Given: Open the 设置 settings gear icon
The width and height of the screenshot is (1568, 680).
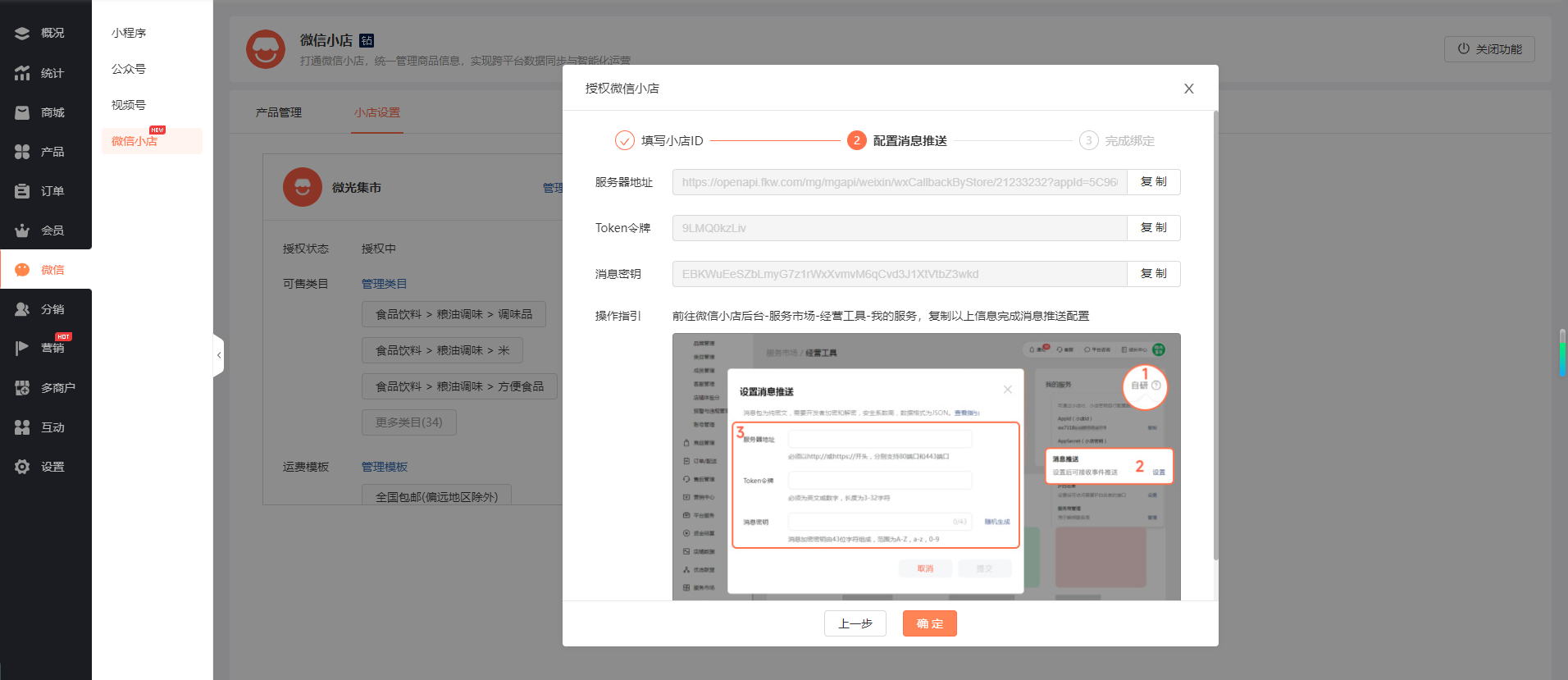Looking at the screenshot, I should (22, 467).
